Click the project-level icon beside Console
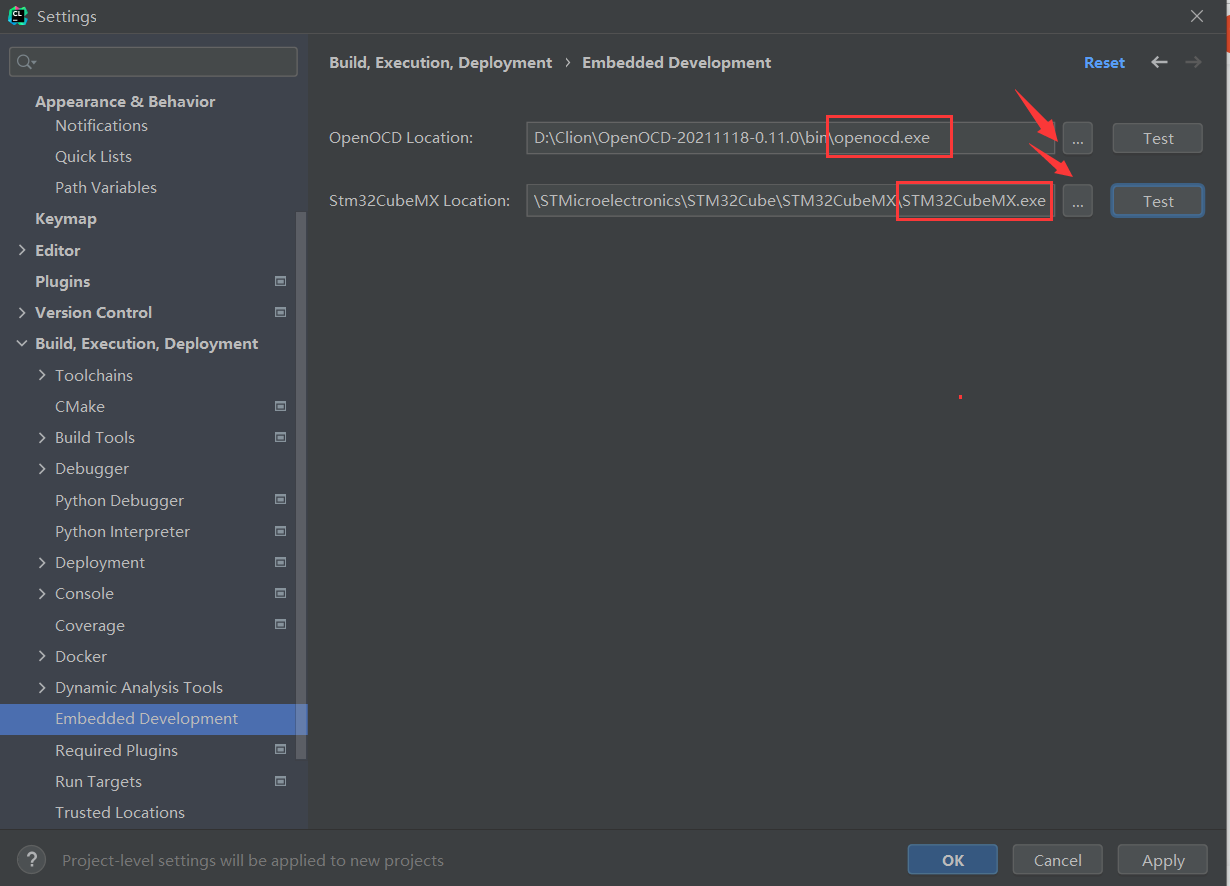Screen dimensions: 1230x886 pos(281,594)
